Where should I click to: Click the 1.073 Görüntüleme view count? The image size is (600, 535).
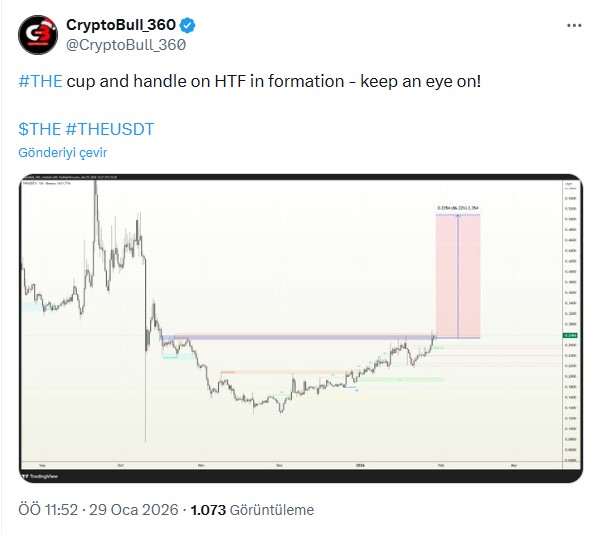coord(250,510)
